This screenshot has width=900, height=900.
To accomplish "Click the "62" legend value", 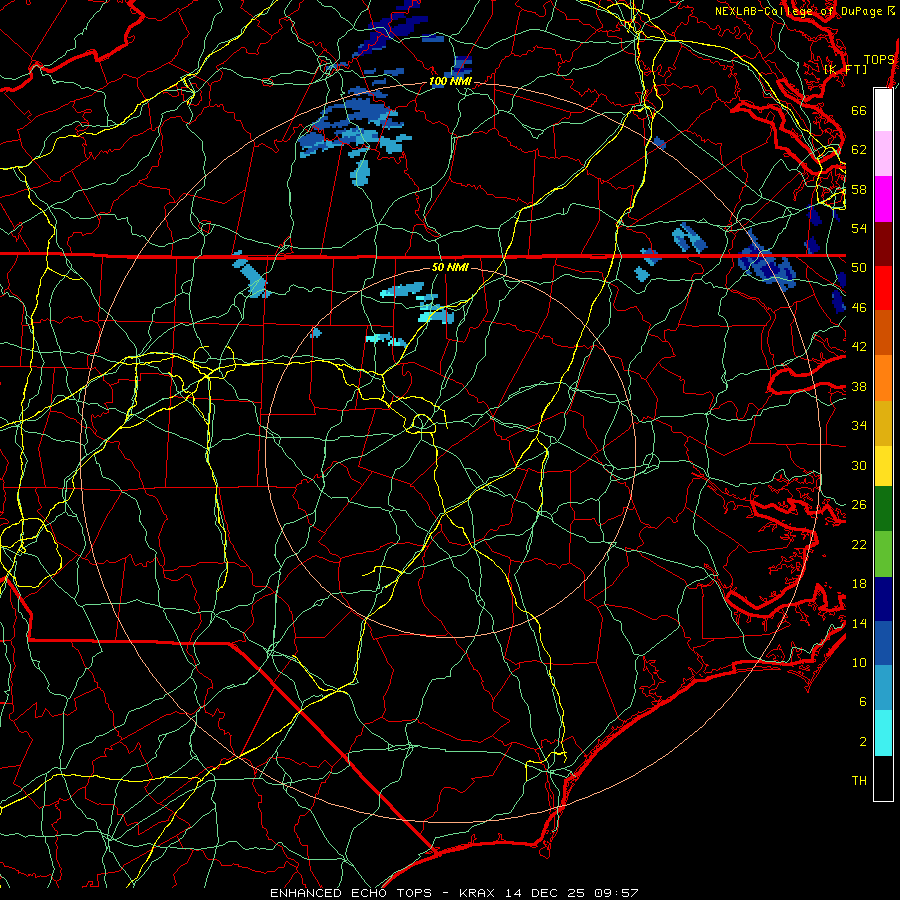I will [x=859, y=150].
